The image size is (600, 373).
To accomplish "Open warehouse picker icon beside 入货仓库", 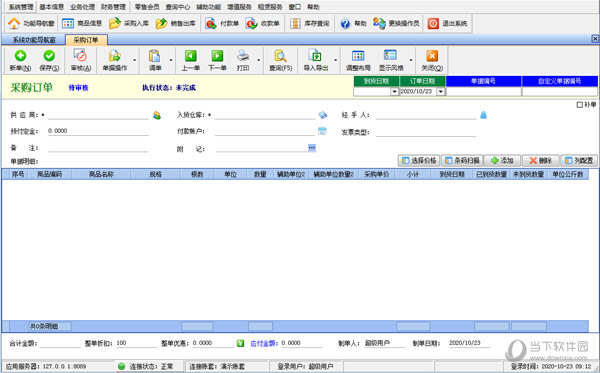I will pos(323,115).
